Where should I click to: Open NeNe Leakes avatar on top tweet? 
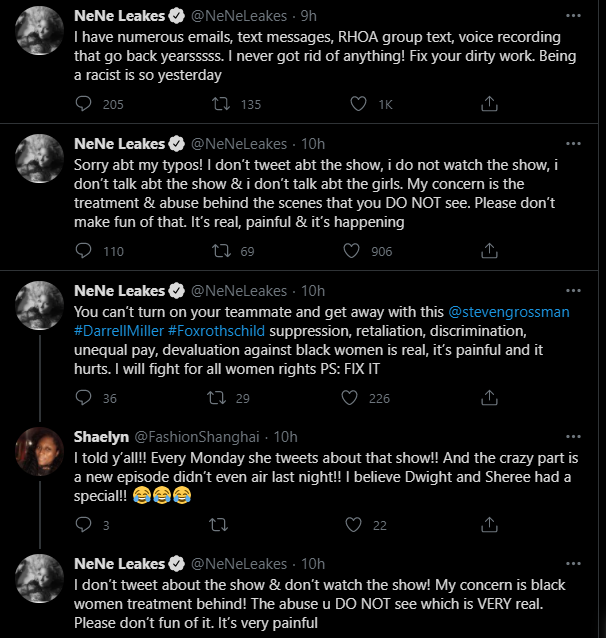tap(39, 31)
